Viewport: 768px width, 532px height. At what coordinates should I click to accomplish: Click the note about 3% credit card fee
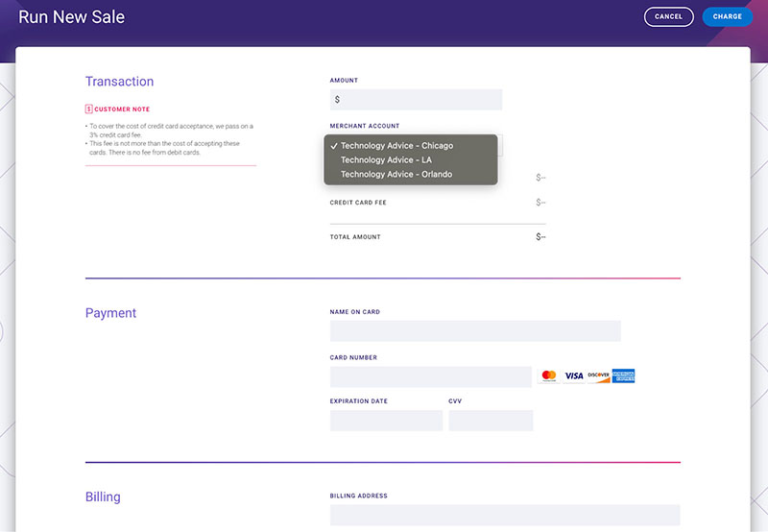[x=169, y=130]
